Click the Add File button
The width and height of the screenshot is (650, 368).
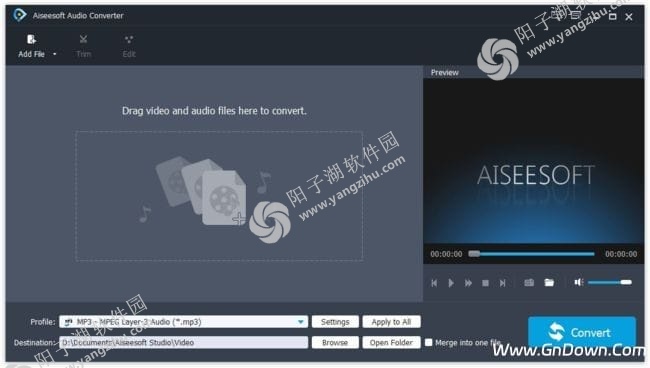[32, 46]
